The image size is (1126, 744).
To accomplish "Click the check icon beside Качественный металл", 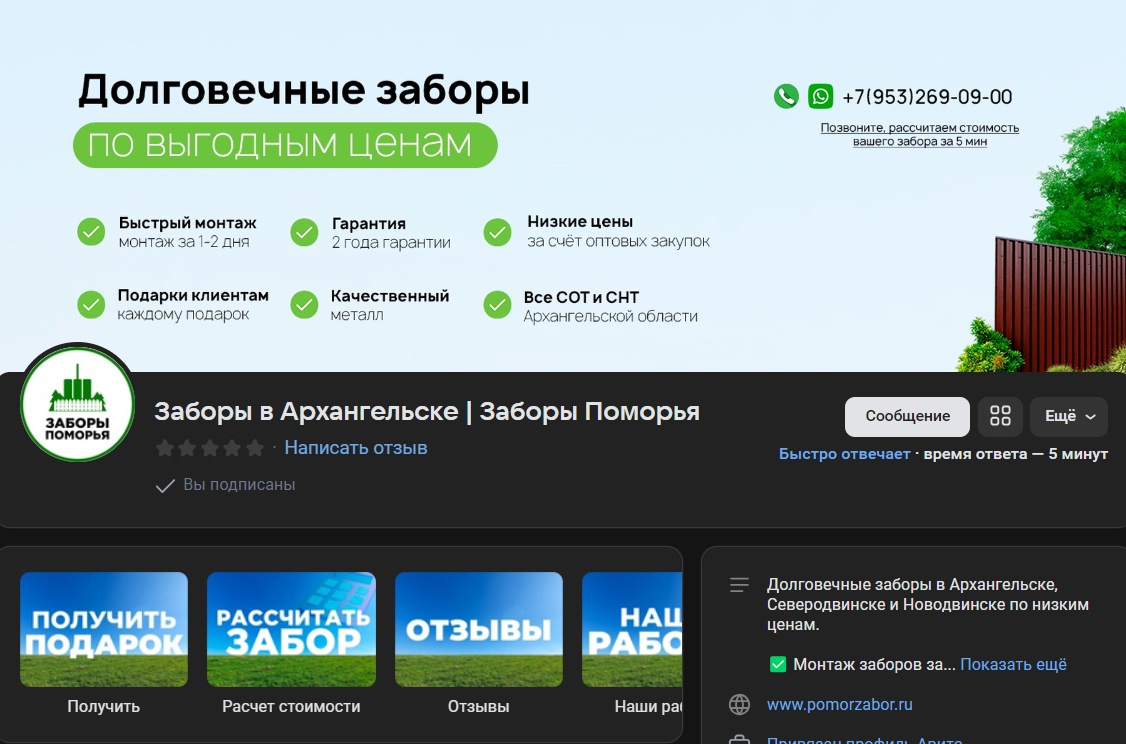I will click(x=304, y=304).
